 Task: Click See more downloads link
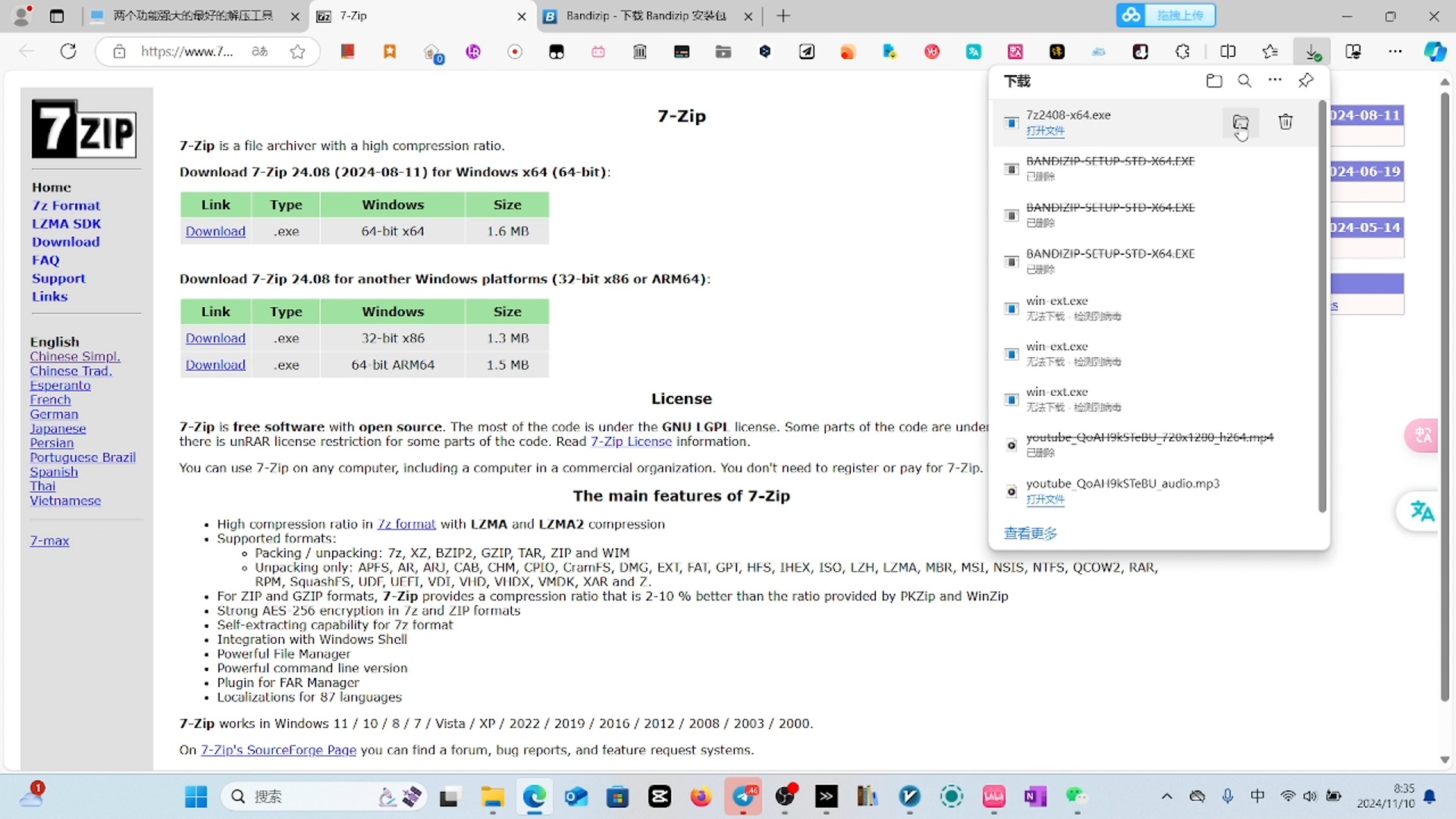click(x=1030, y=533)
